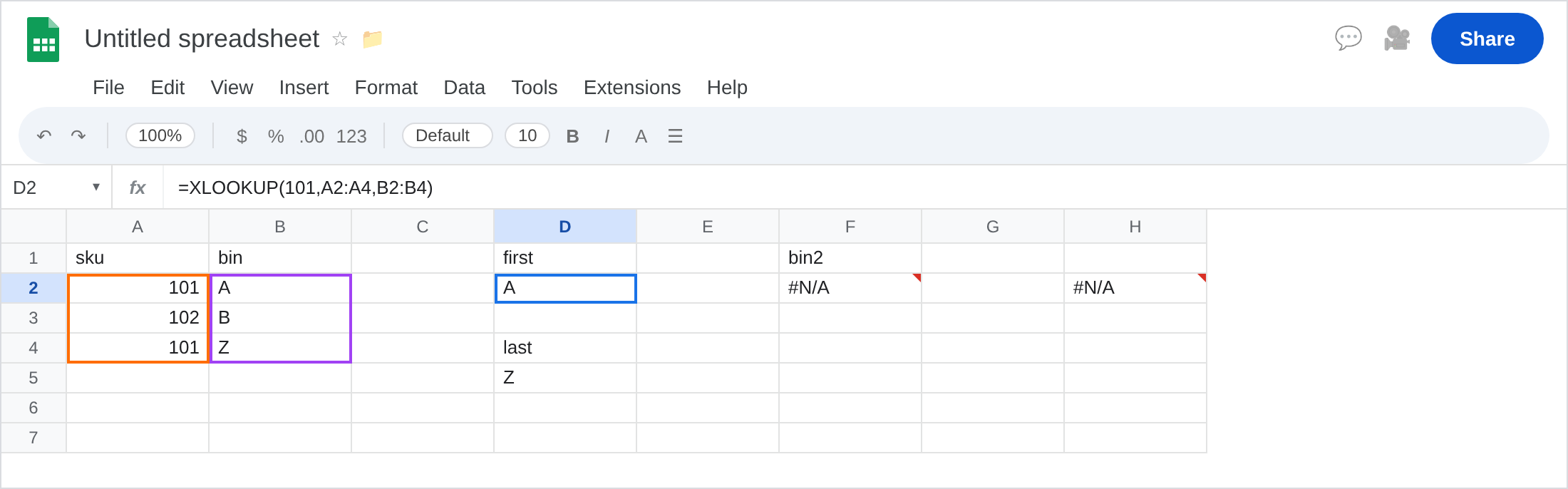This screenshot has width=1568, height=489.
Task: Open the comment history icon
Action: tap(1348, 38)
